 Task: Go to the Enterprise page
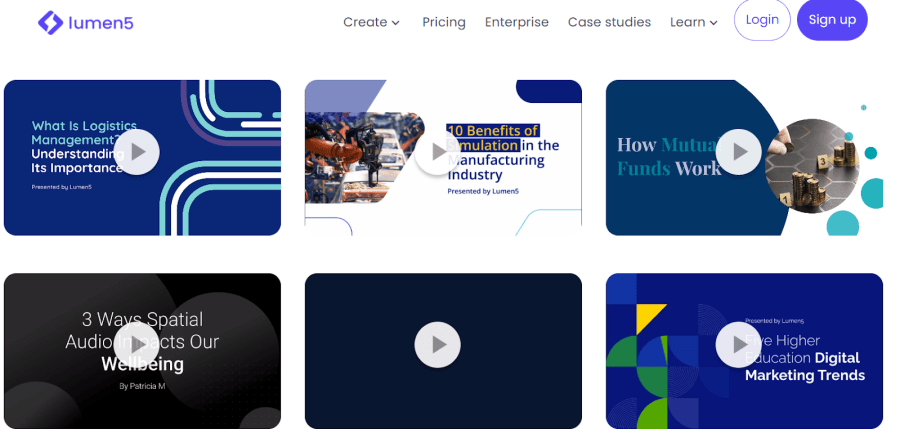pos(517,22)
